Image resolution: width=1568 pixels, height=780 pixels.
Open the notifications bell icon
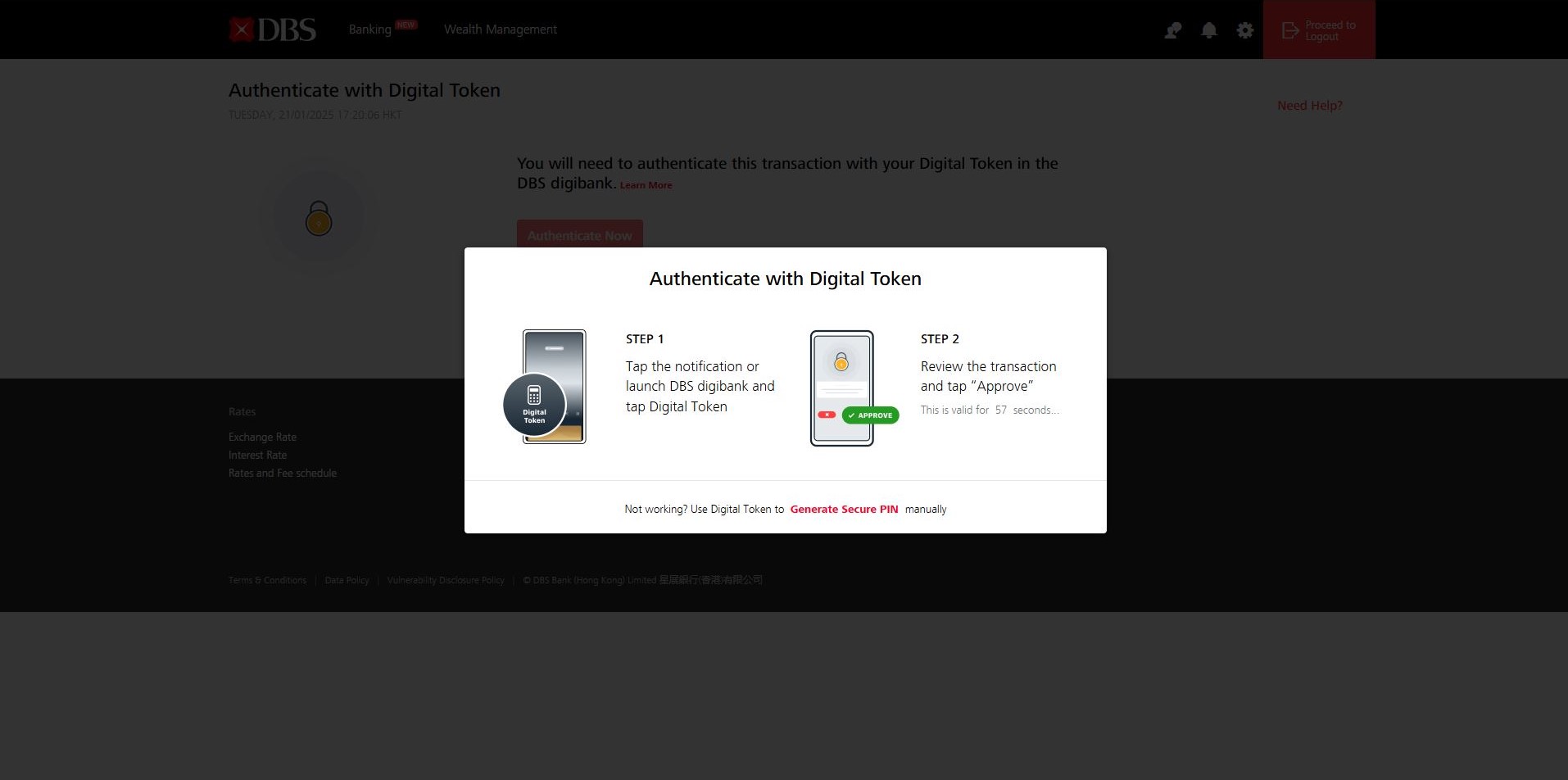pyautogui.click(x=1208, y=30)
